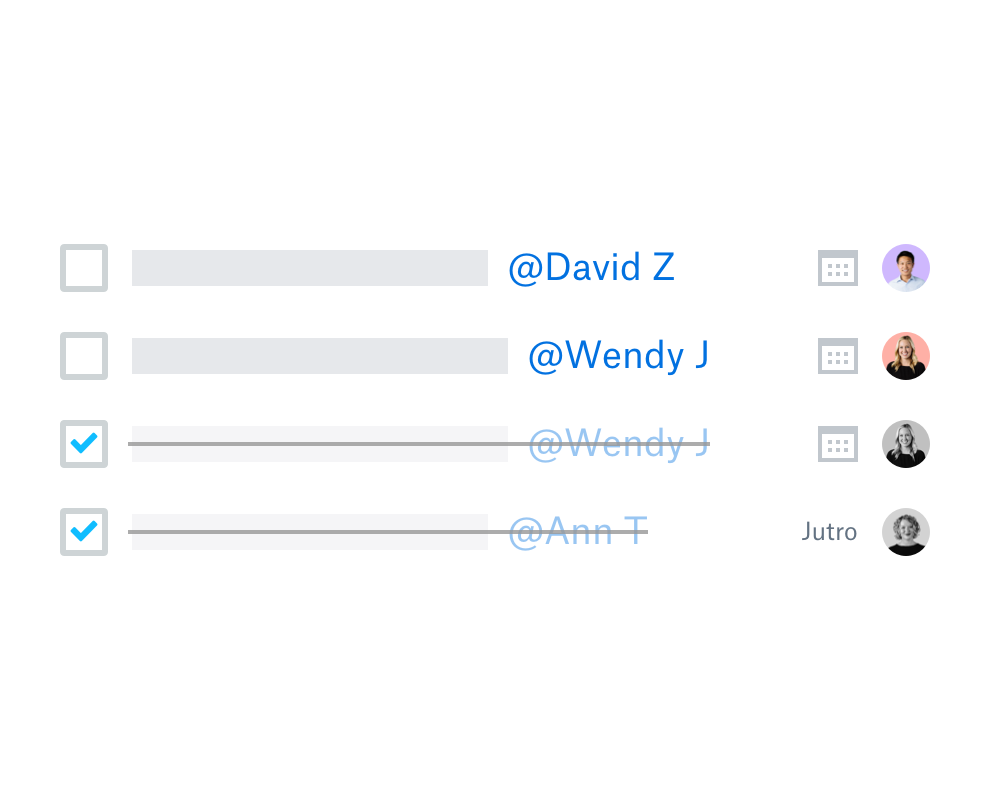Click the @David Z mention

592,268
